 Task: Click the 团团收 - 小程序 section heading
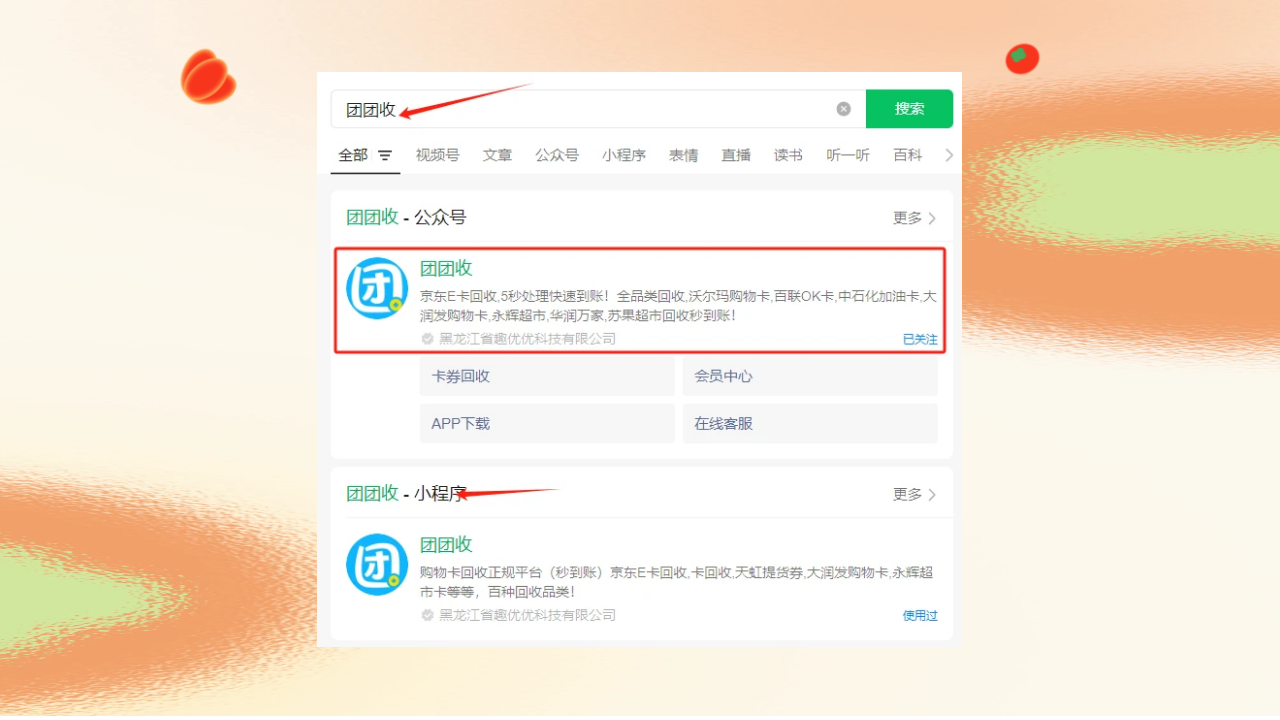tap(406, 493)
